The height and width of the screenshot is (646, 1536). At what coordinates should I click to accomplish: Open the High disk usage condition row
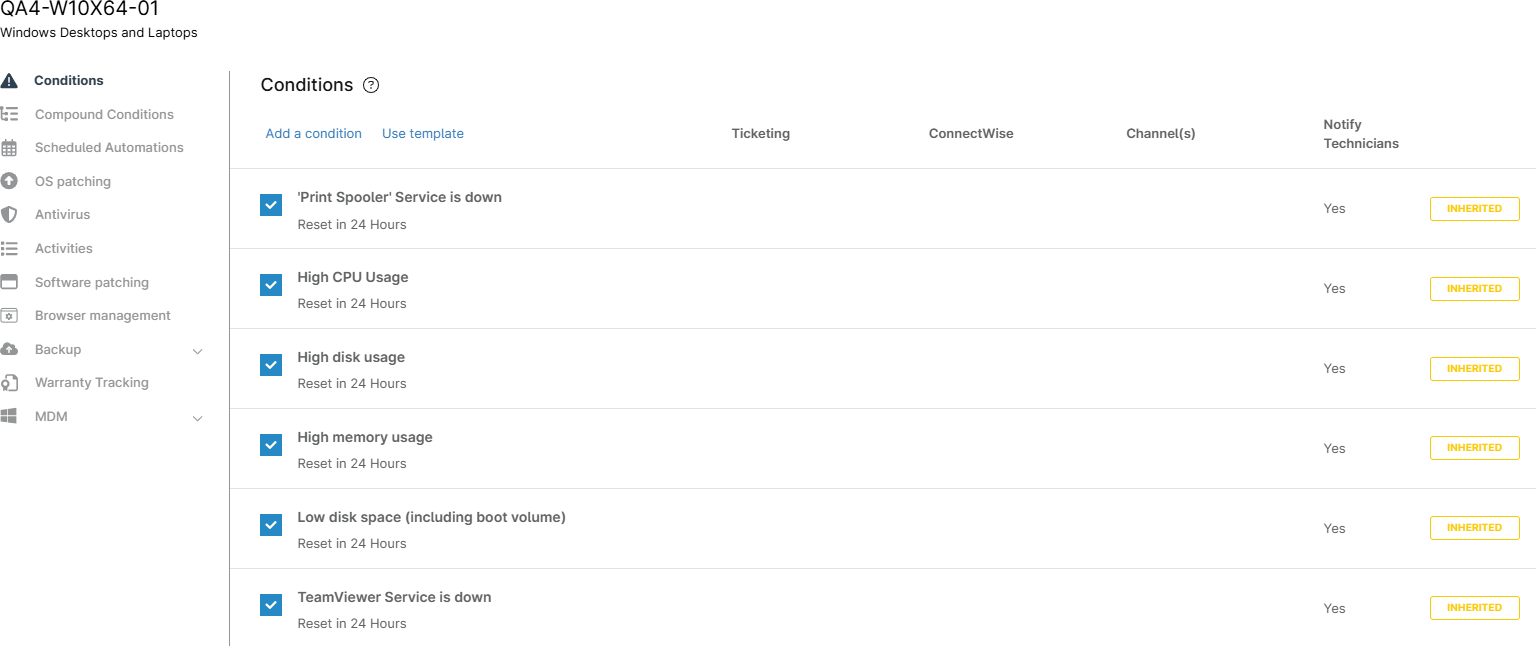pyautogui.click(x=351, y=358)
